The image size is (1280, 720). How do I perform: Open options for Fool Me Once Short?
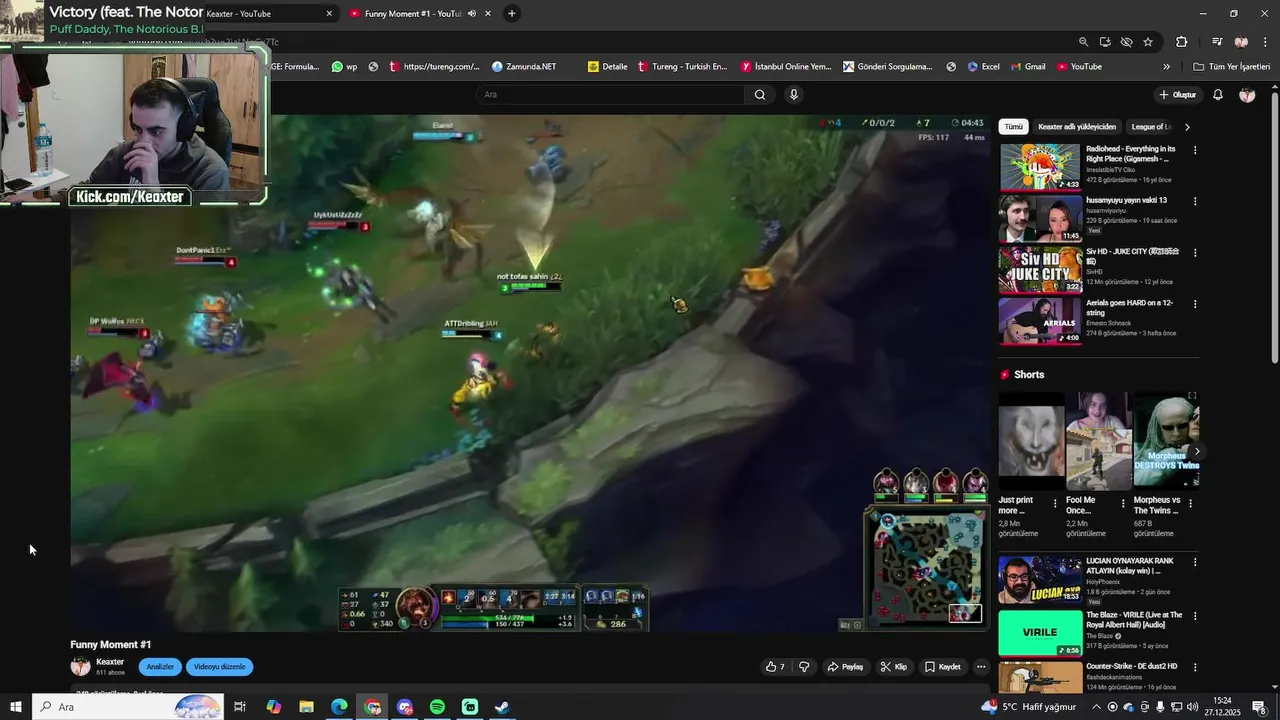tap(1123, 504)
